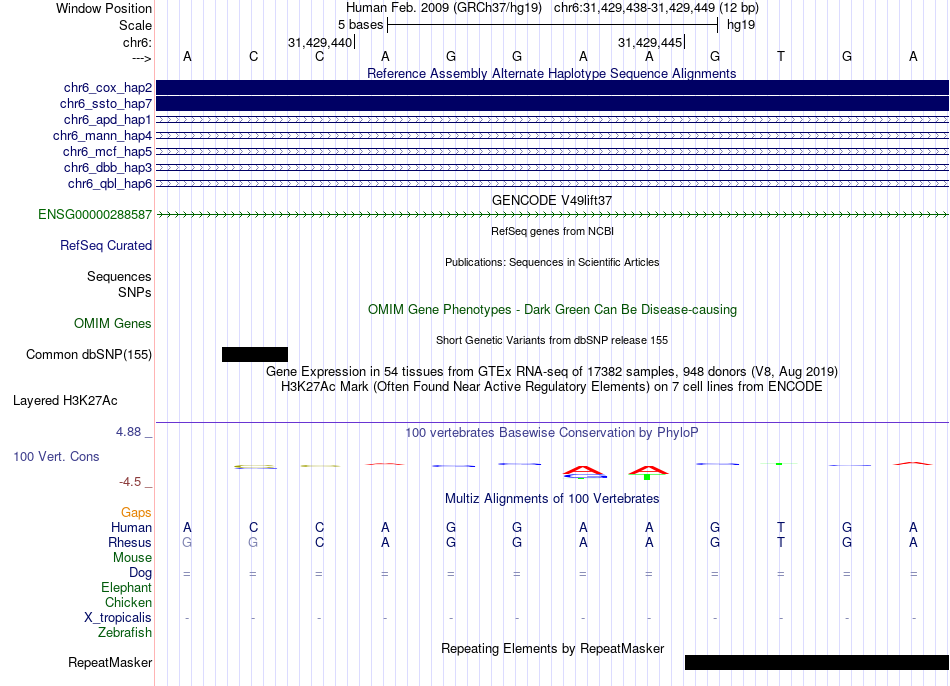Click the 5 bases scale bar
Viewport: 950px width, 686px height.
[553, 25]
